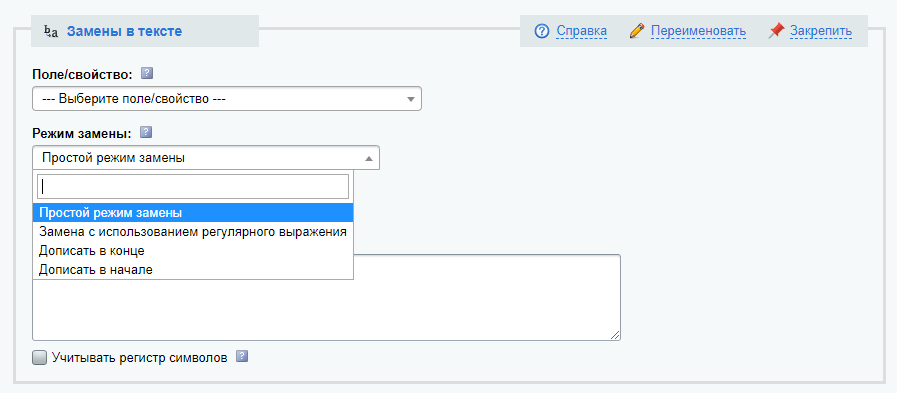The image size is (897, 393).
Task: Enable Учитывать регистр символов checkbox
Action: click(39, 358)
